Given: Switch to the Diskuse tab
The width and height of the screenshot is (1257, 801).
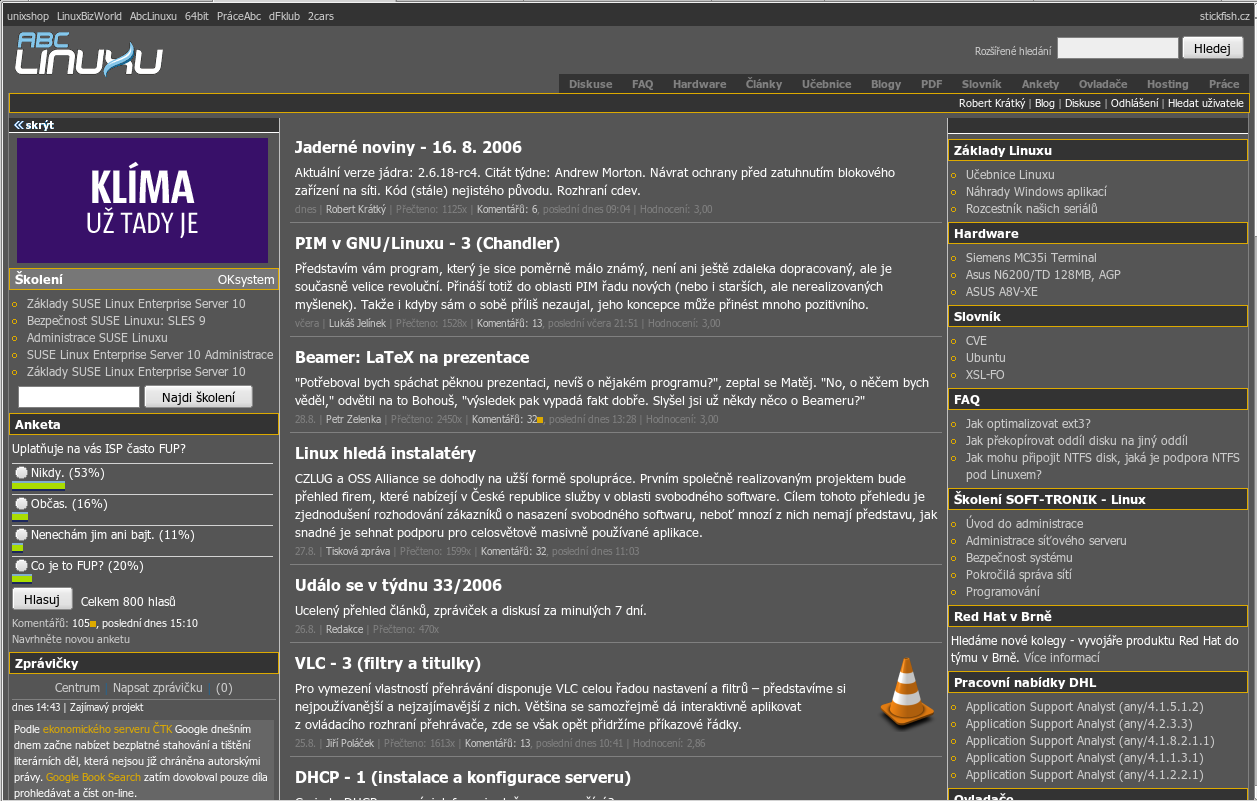Looking at the screenshot, I should pyautogui.click(x=590, y=84).
